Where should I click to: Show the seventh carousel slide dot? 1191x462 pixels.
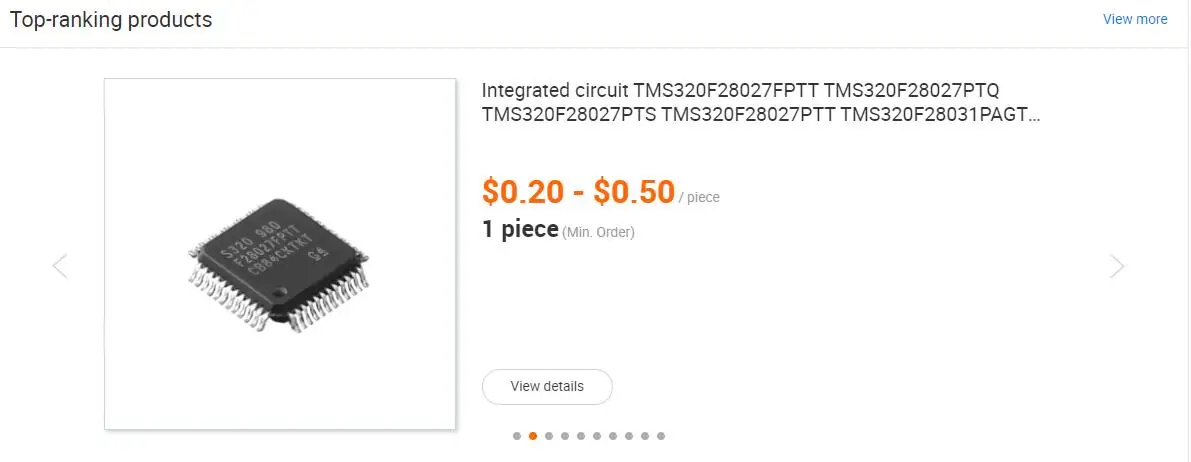[613, 436]
